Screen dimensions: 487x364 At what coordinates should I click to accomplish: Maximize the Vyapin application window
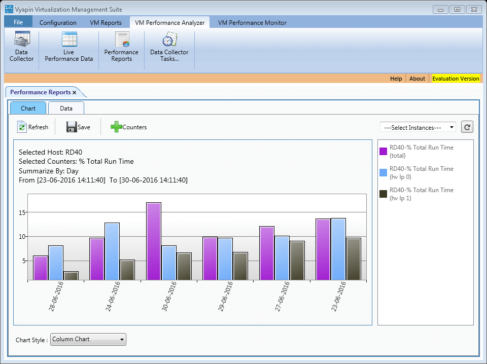click(457, 10)
